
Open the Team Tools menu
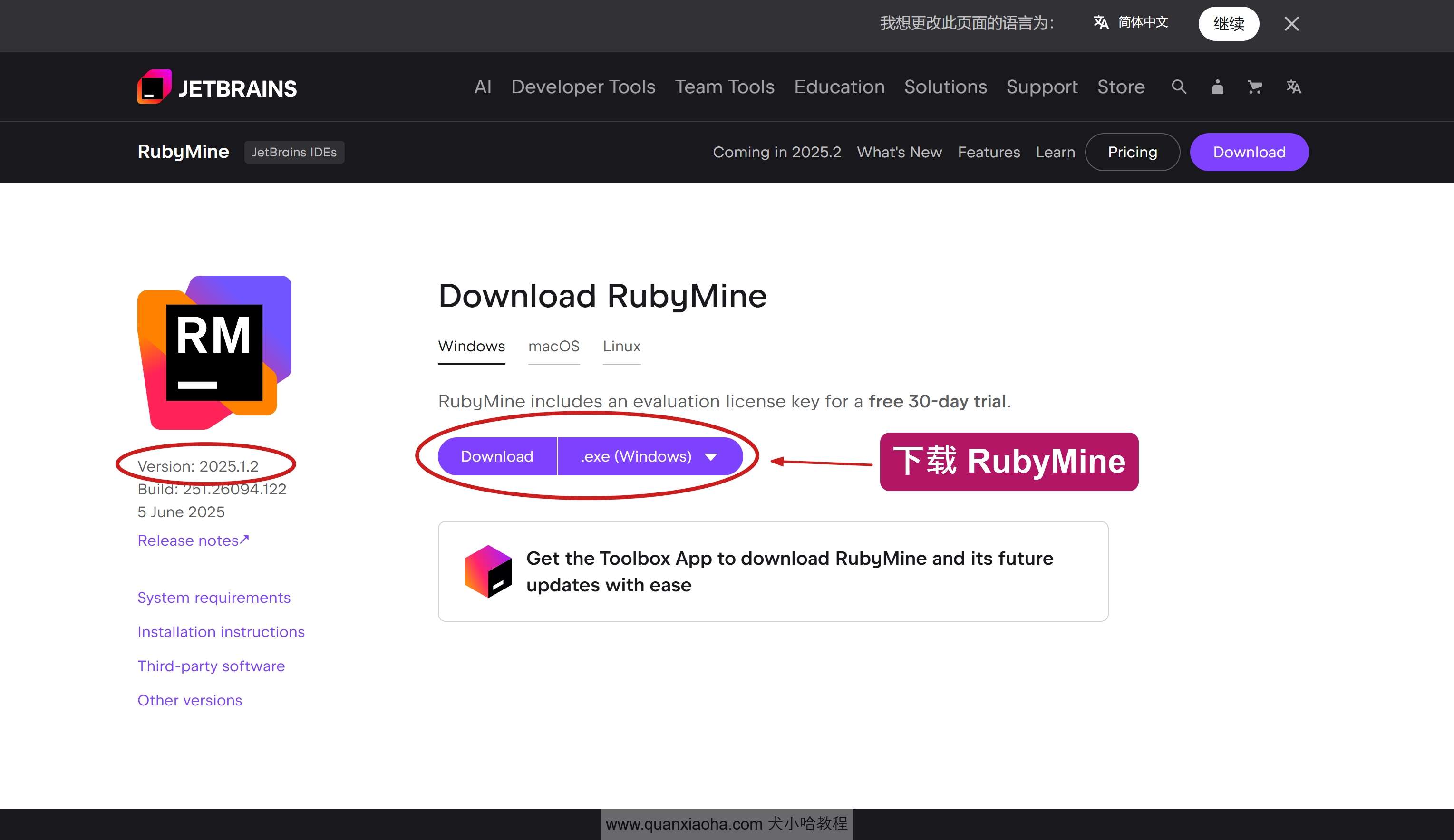click(724, 87)
